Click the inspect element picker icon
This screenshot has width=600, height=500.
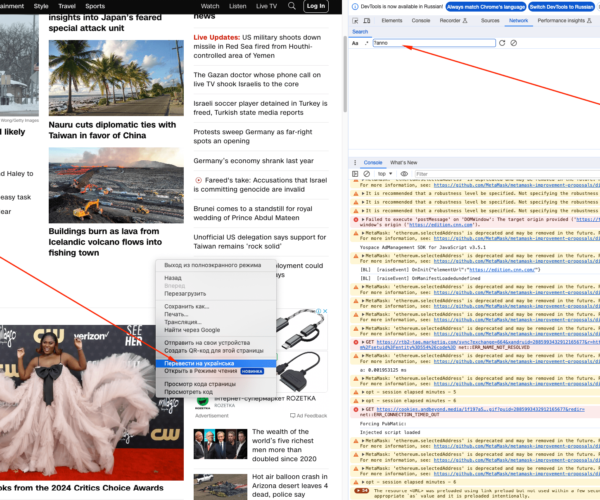[x=357, y=20]
